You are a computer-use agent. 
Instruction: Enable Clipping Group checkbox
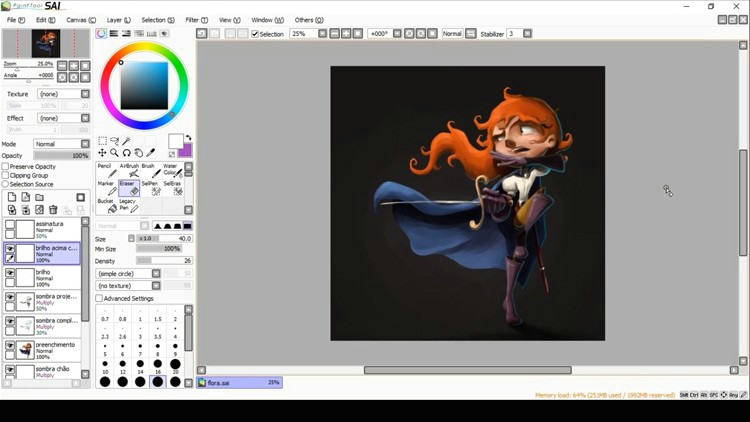click(x=5, y=175)
